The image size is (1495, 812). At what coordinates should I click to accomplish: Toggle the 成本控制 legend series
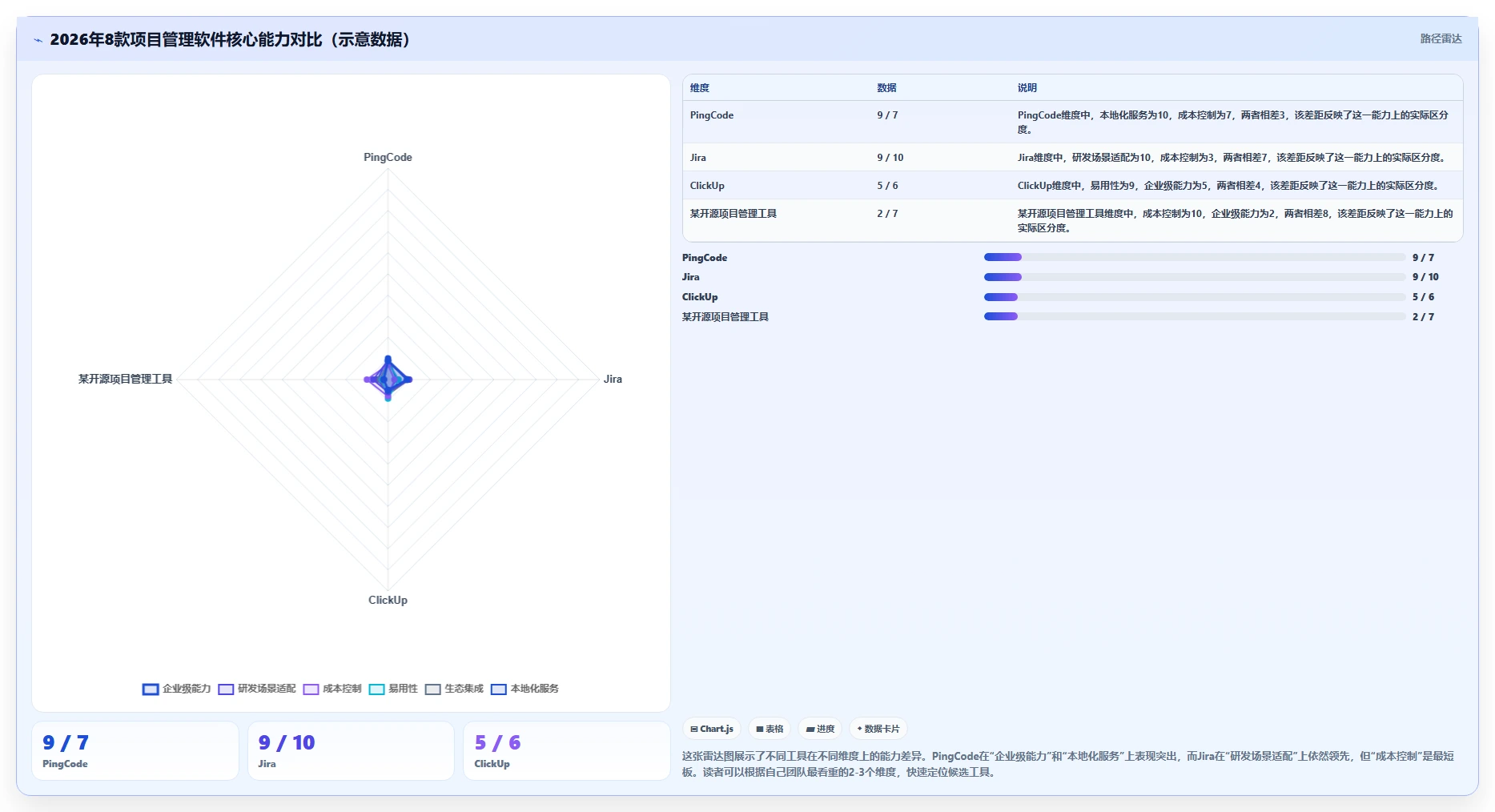coord(332,689)
